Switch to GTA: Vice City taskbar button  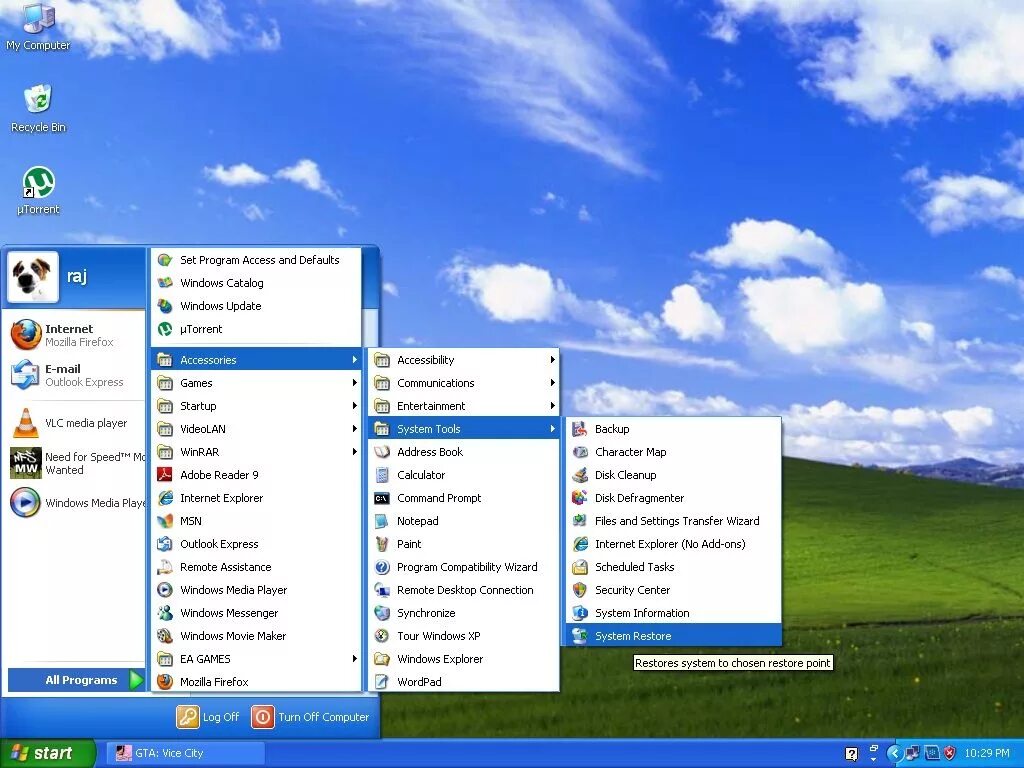(187, 753)
